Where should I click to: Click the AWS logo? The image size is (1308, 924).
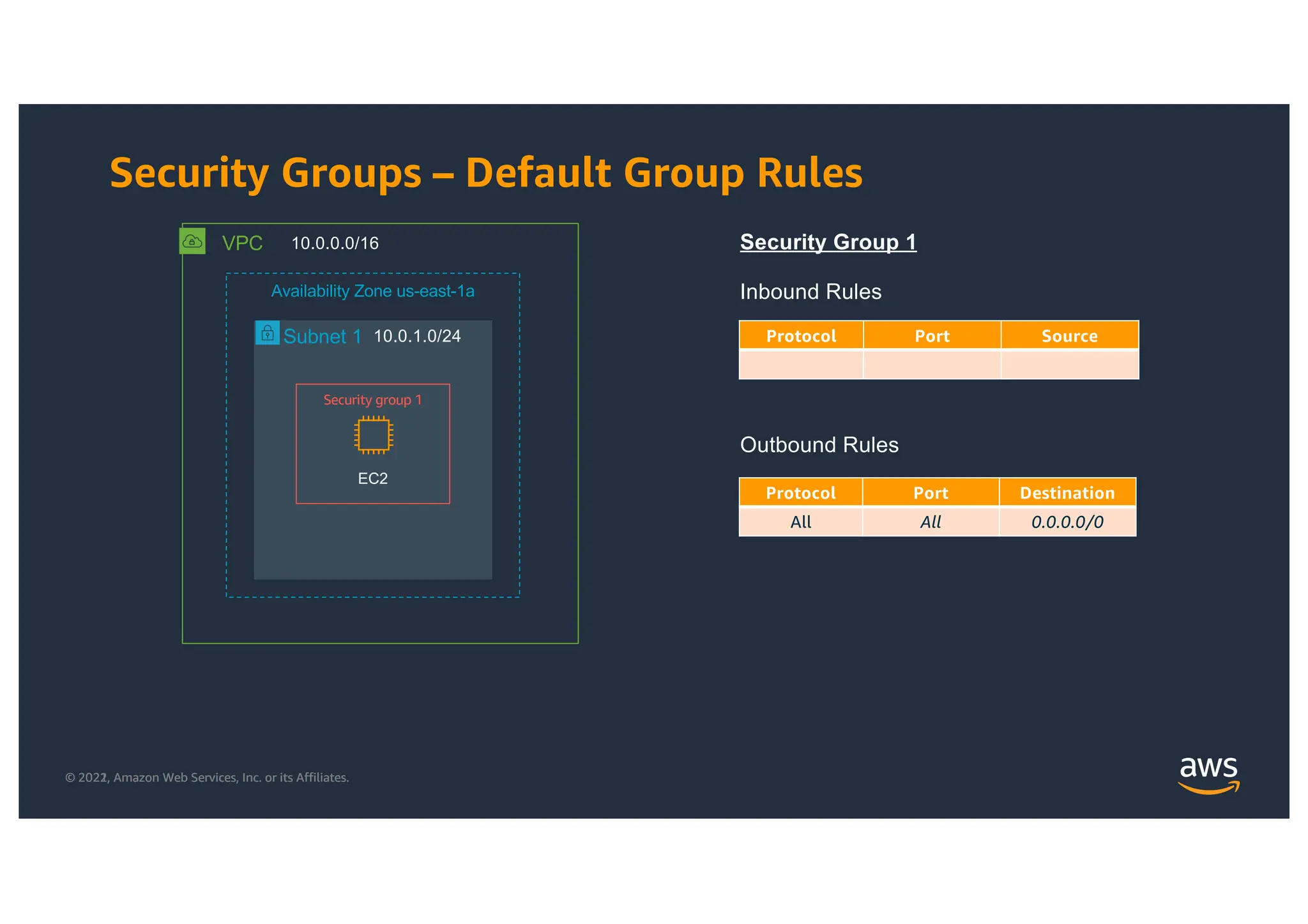1208,775
